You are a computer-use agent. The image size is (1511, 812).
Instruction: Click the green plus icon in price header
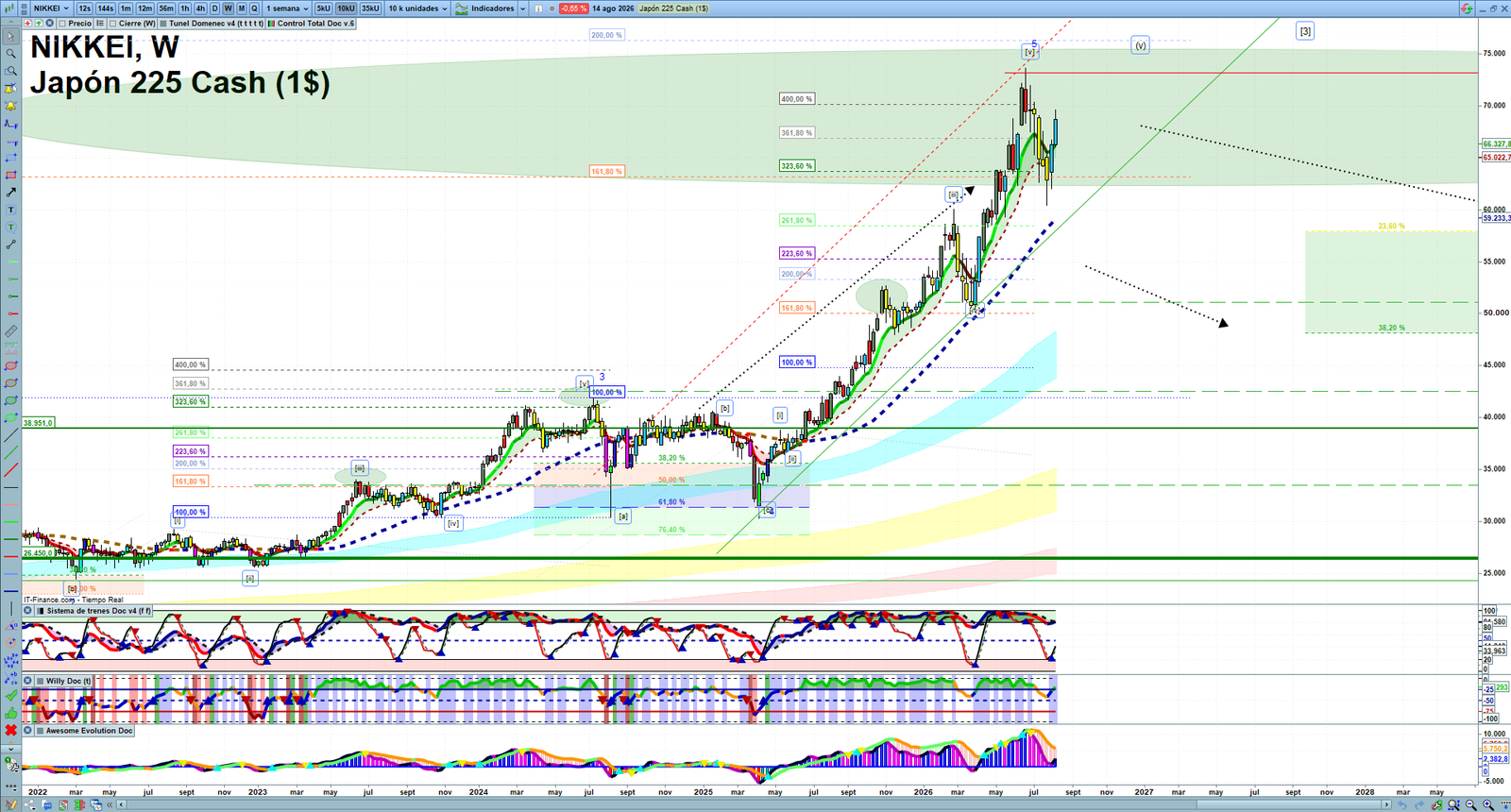tap(39, 23)
